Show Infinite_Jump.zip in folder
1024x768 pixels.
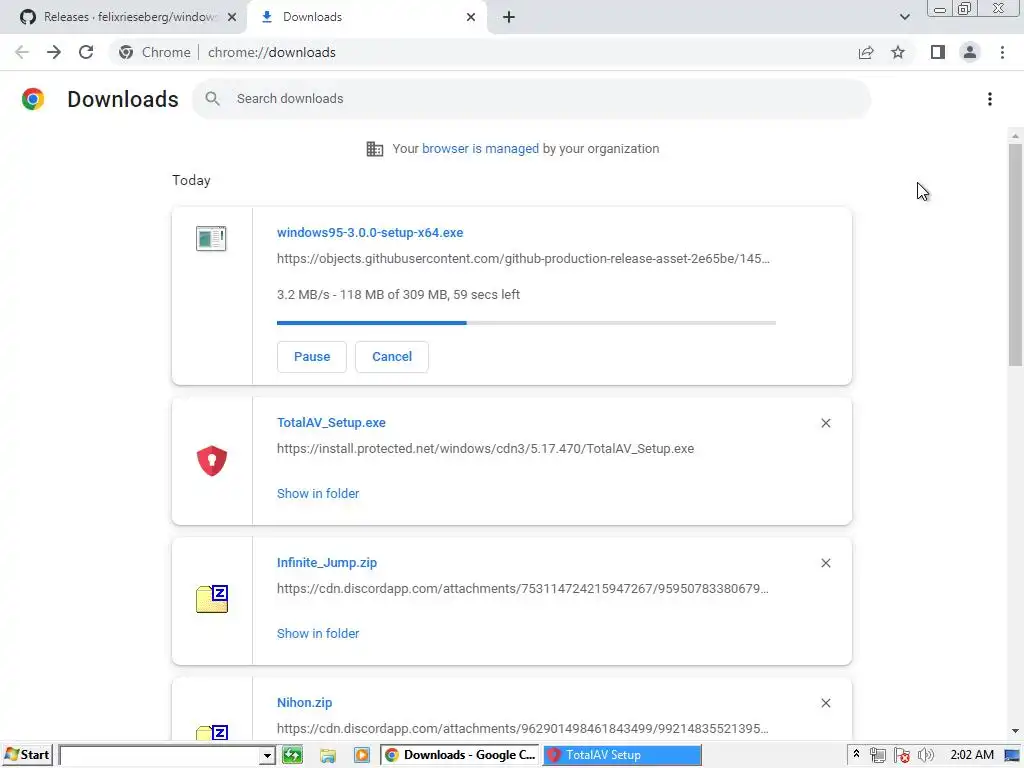[318, 633]
